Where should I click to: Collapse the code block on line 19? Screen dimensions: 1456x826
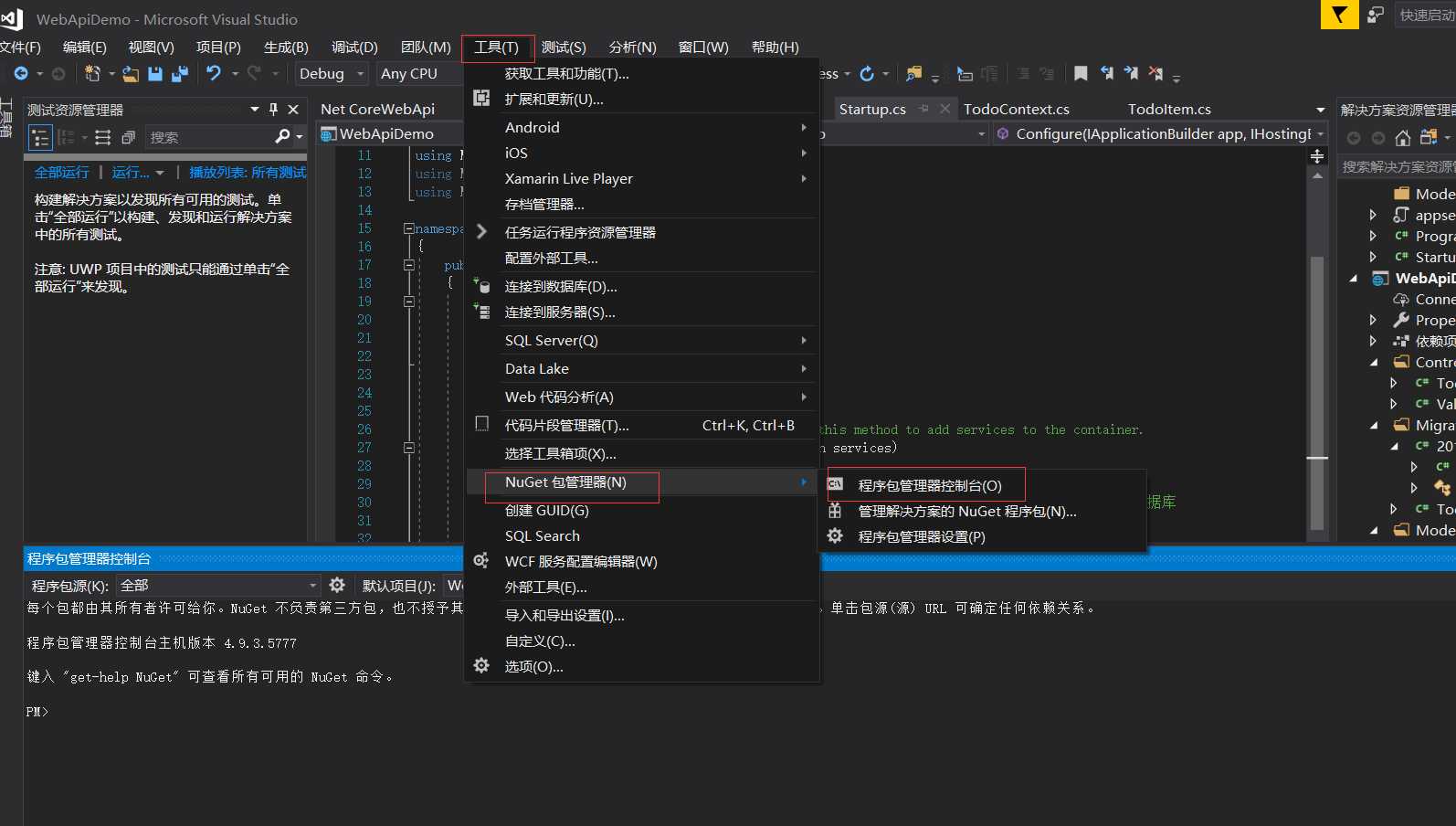pyautogui.click(x=409, y=302)
